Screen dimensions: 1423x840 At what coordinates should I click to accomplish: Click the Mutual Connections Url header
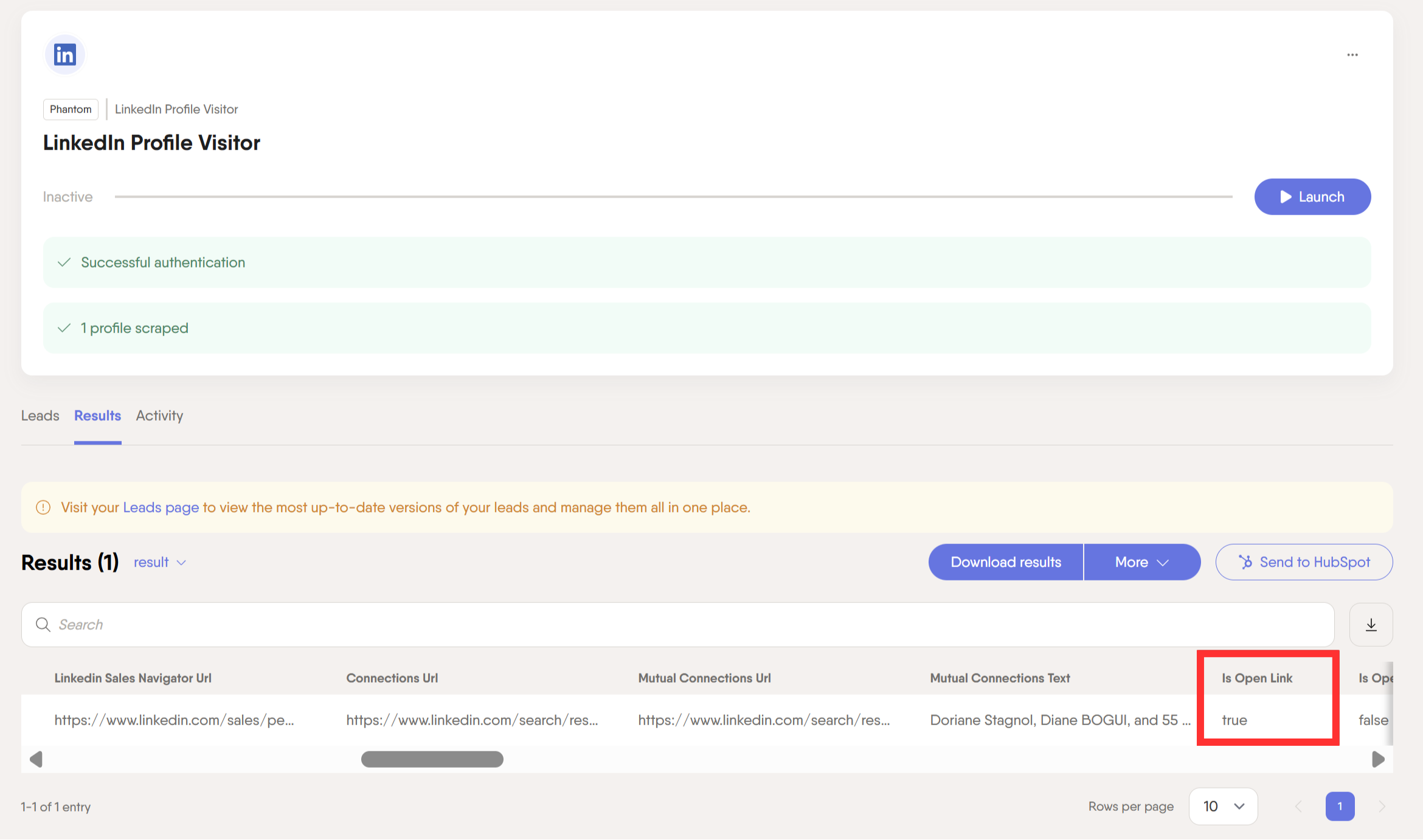point(705,678)
